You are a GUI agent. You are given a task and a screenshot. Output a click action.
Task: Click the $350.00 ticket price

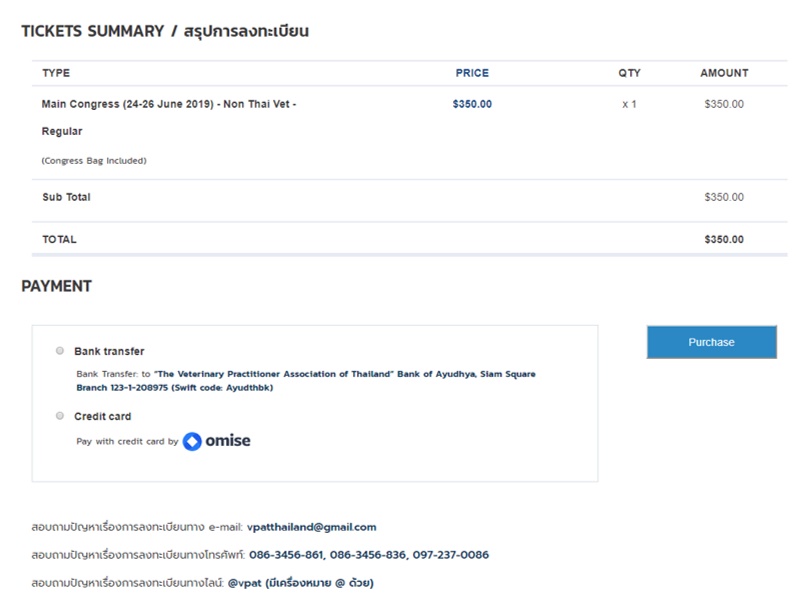click(x=472, y=104)
